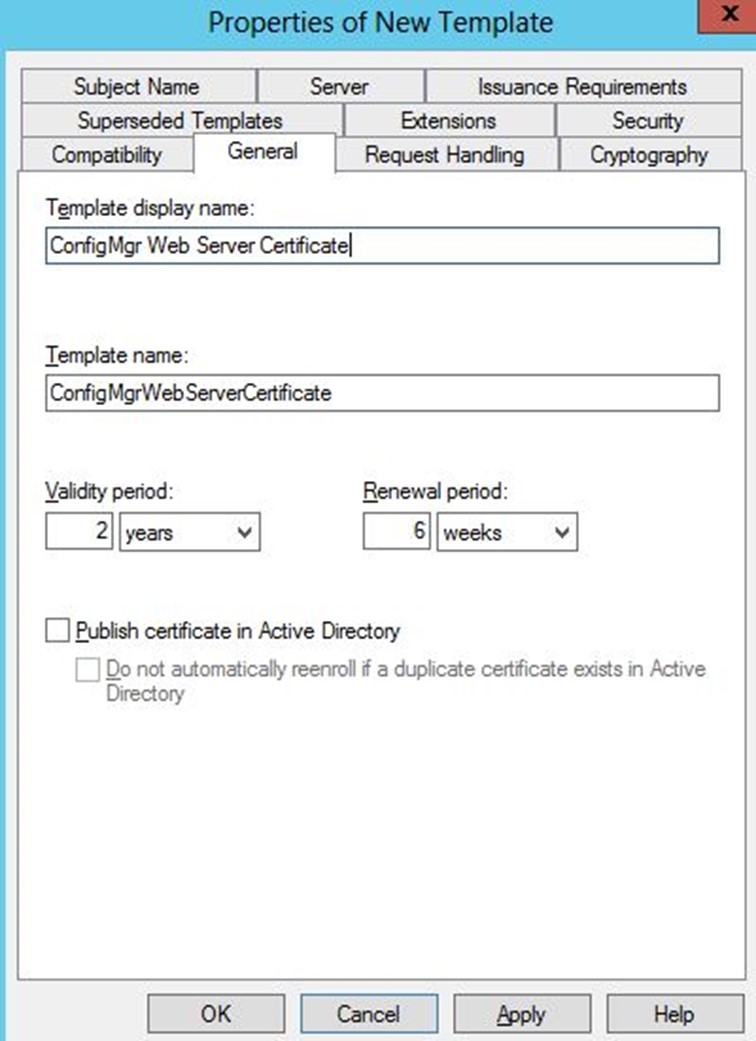
Task: Enable Publish certificate in Active Directory
Action: 57,630
